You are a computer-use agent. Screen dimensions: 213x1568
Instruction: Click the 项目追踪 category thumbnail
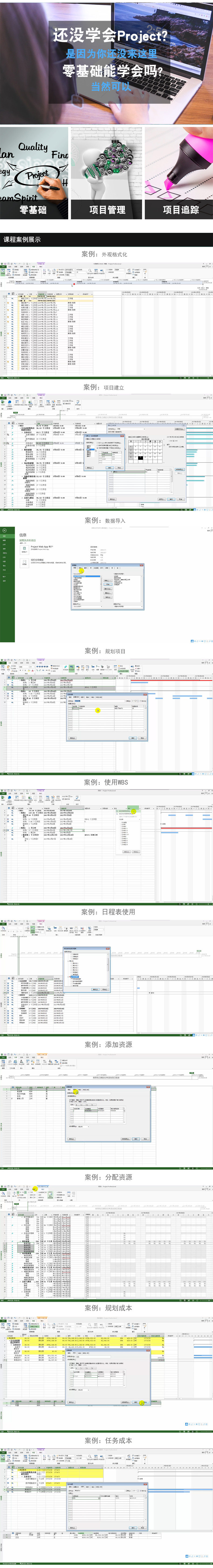coord(179,173)
